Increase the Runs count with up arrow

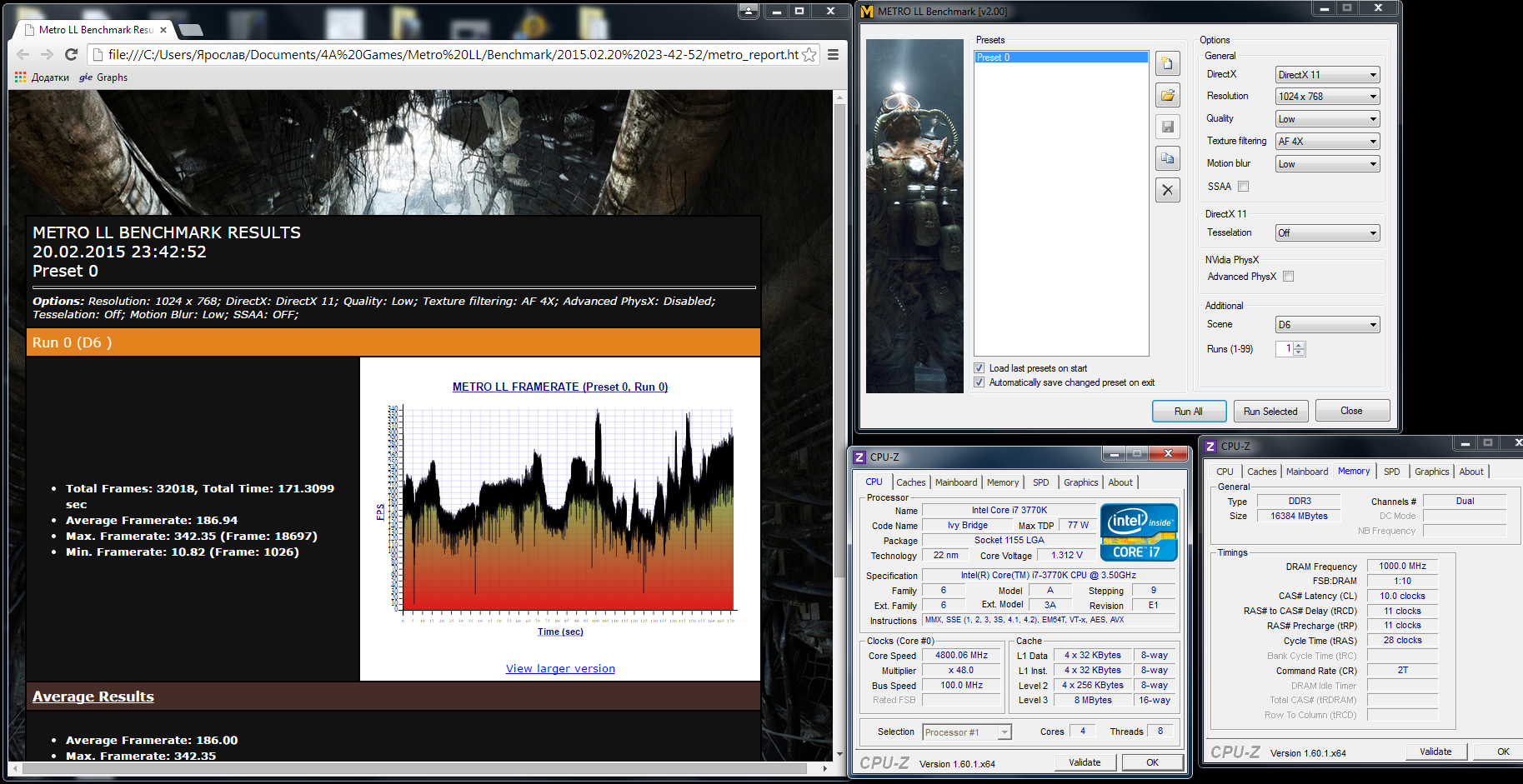click(1300, 345)
